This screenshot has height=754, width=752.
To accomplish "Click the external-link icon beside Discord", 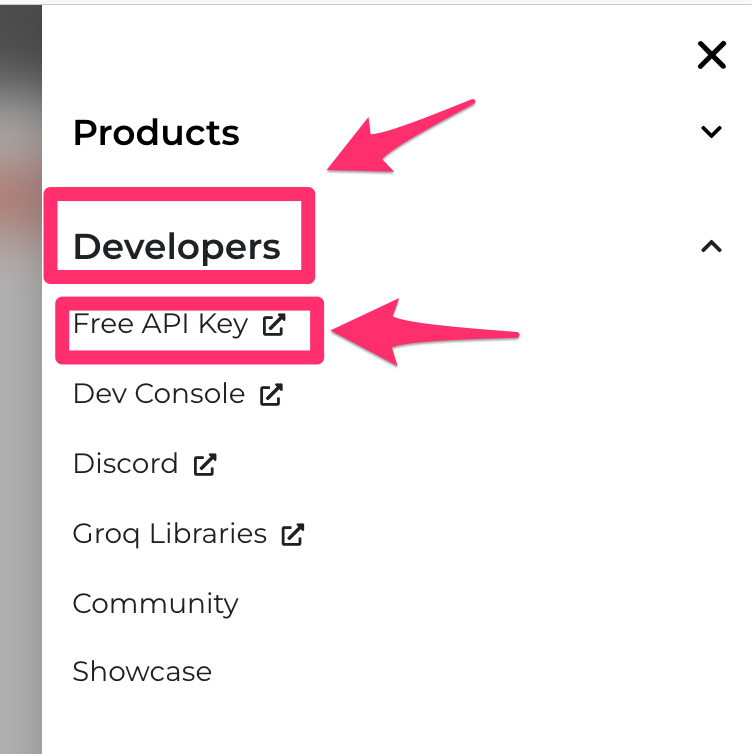I will click(x=205, y=465).
